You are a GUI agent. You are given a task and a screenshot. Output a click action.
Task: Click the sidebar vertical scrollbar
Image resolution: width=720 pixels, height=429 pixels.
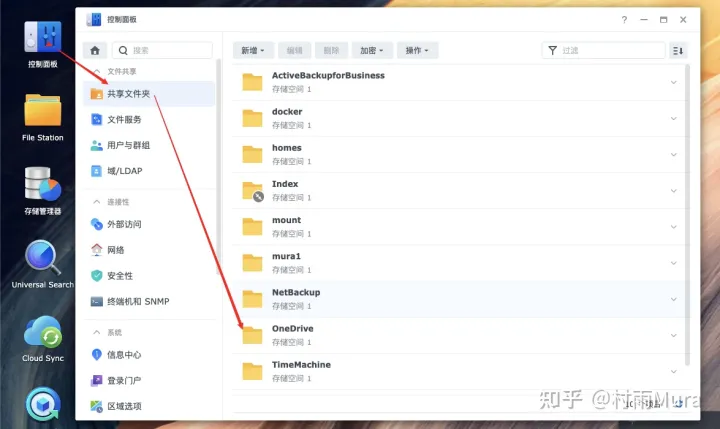(x=219, y=166)
